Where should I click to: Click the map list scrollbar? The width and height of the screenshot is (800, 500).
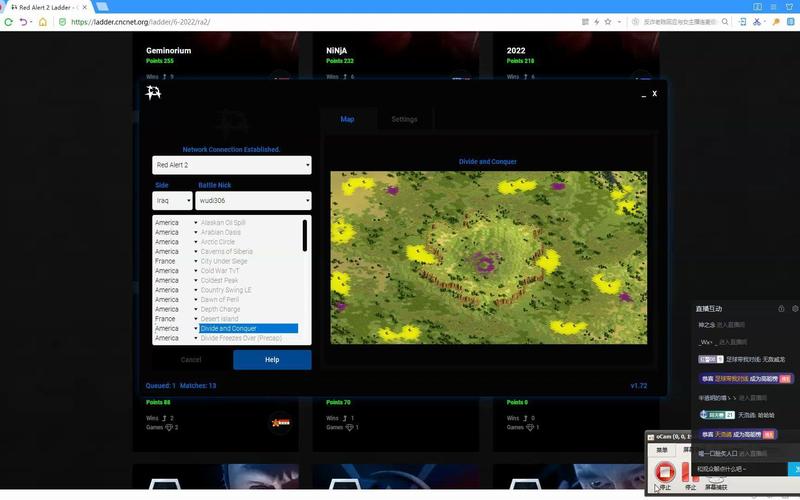[305, 236]
